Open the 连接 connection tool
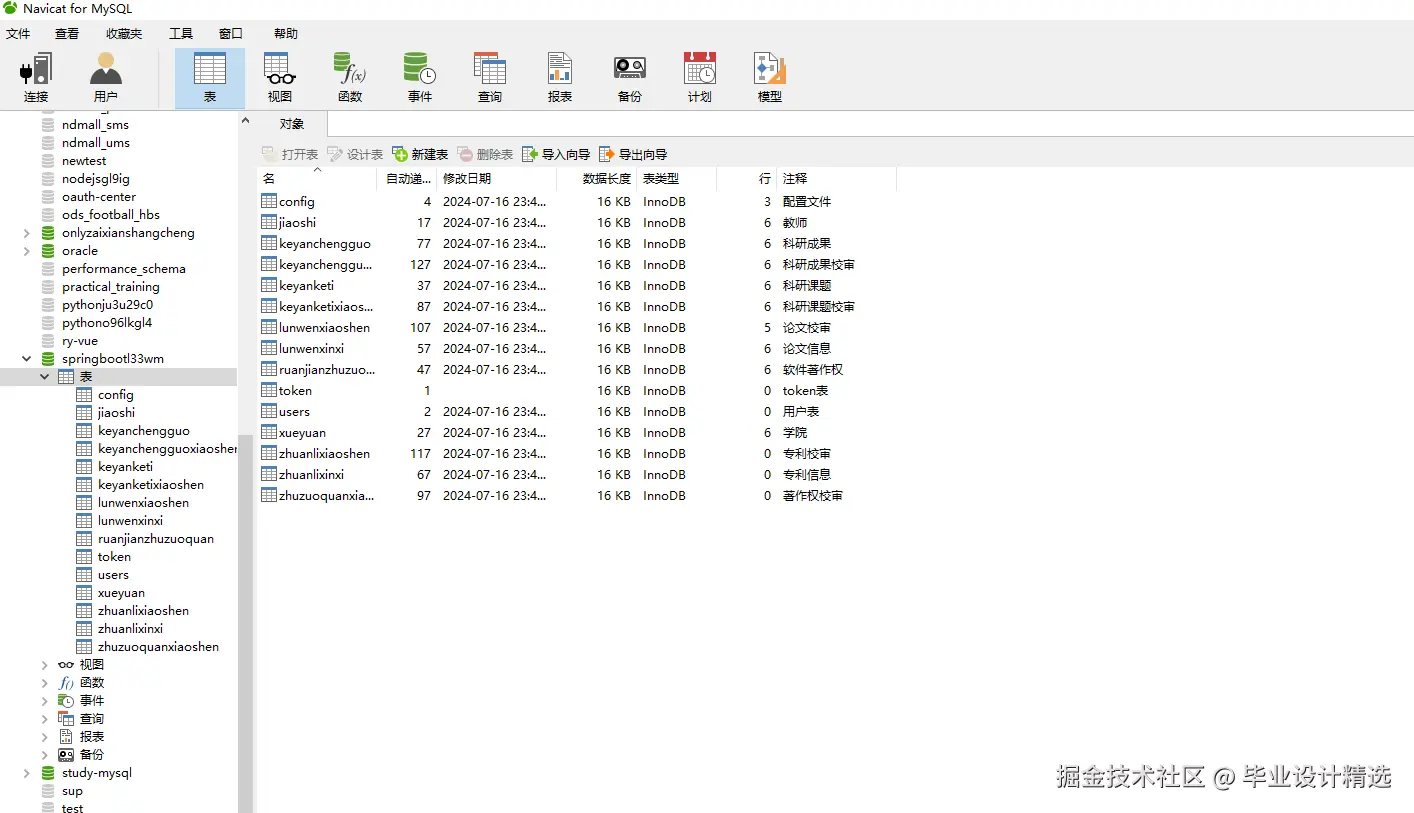The image size is (1414, 813). [x=36, y=78]
